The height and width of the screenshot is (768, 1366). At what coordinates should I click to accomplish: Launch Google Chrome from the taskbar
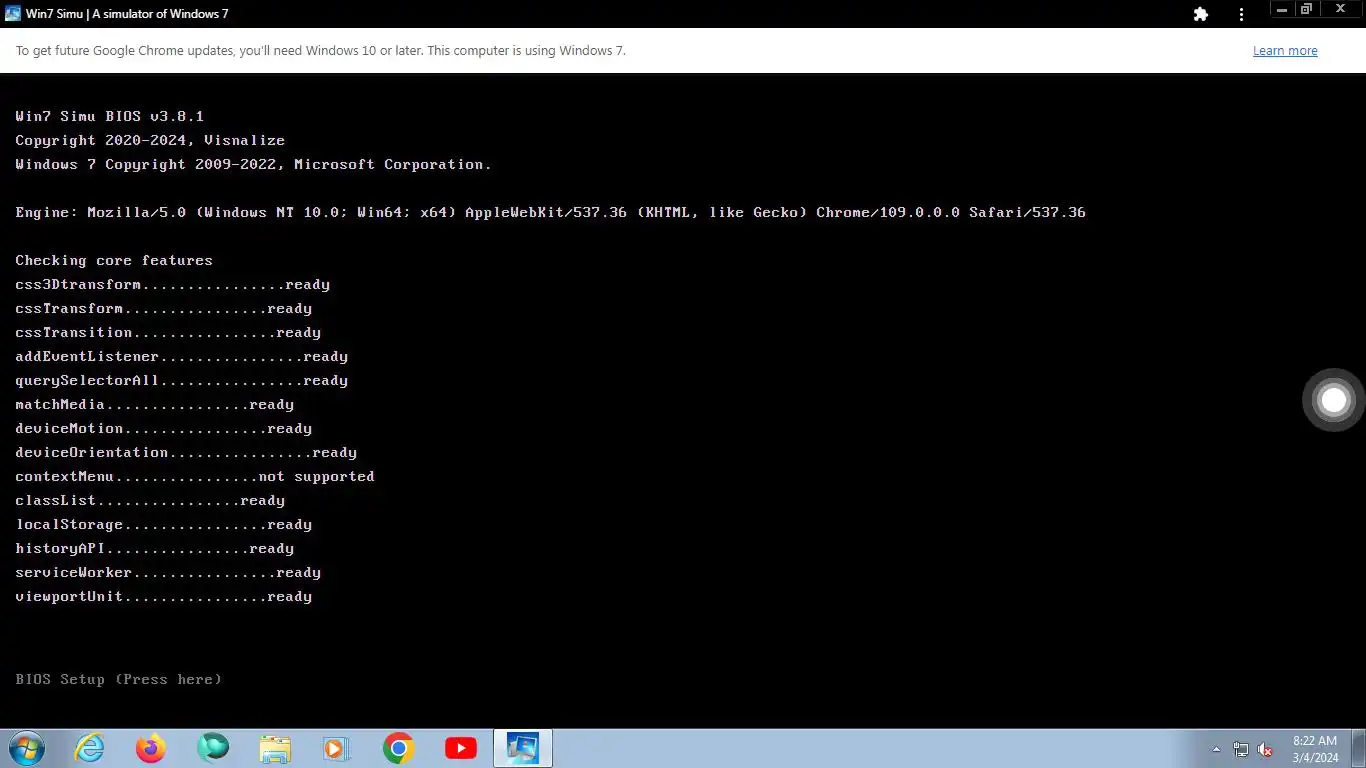[x=399, y=748]
